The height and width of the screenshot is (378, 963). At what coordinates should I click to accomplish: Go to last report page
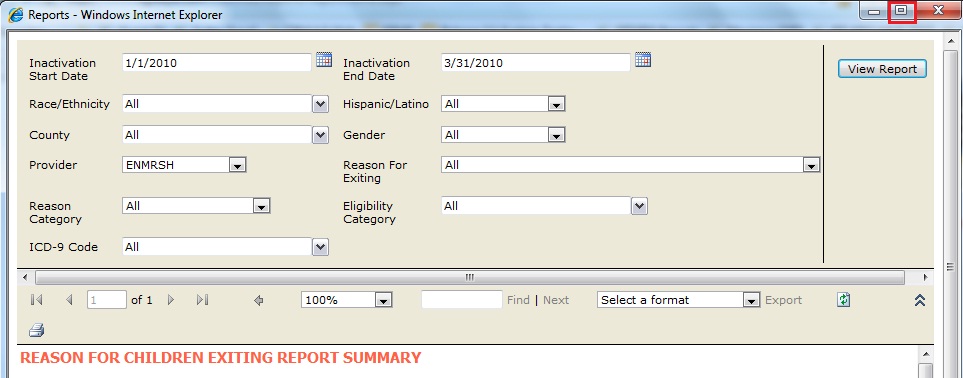(203, 300)
